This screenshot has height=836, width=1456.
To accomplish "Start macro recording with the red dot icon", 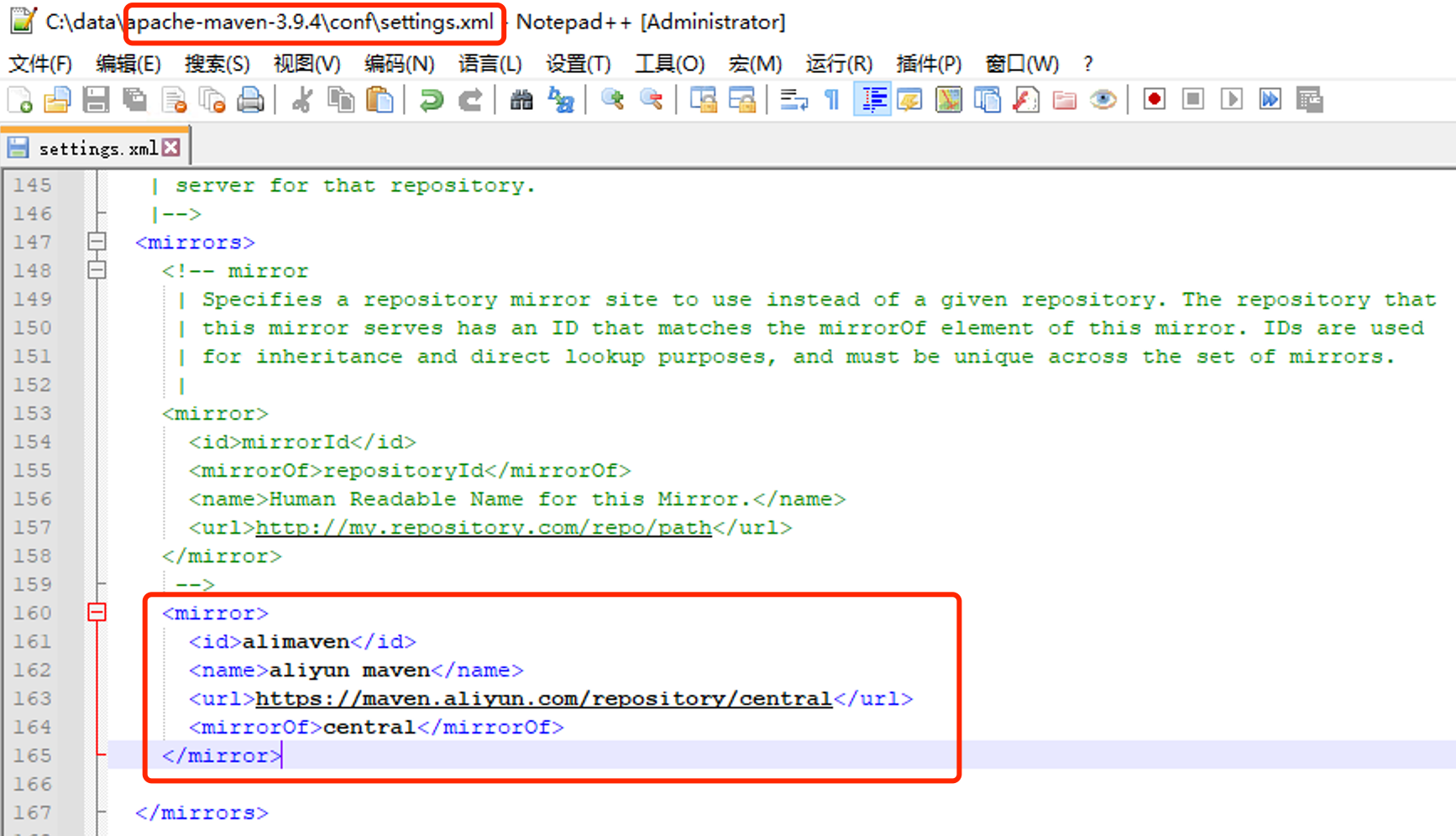I will (x=1155, y=100).
